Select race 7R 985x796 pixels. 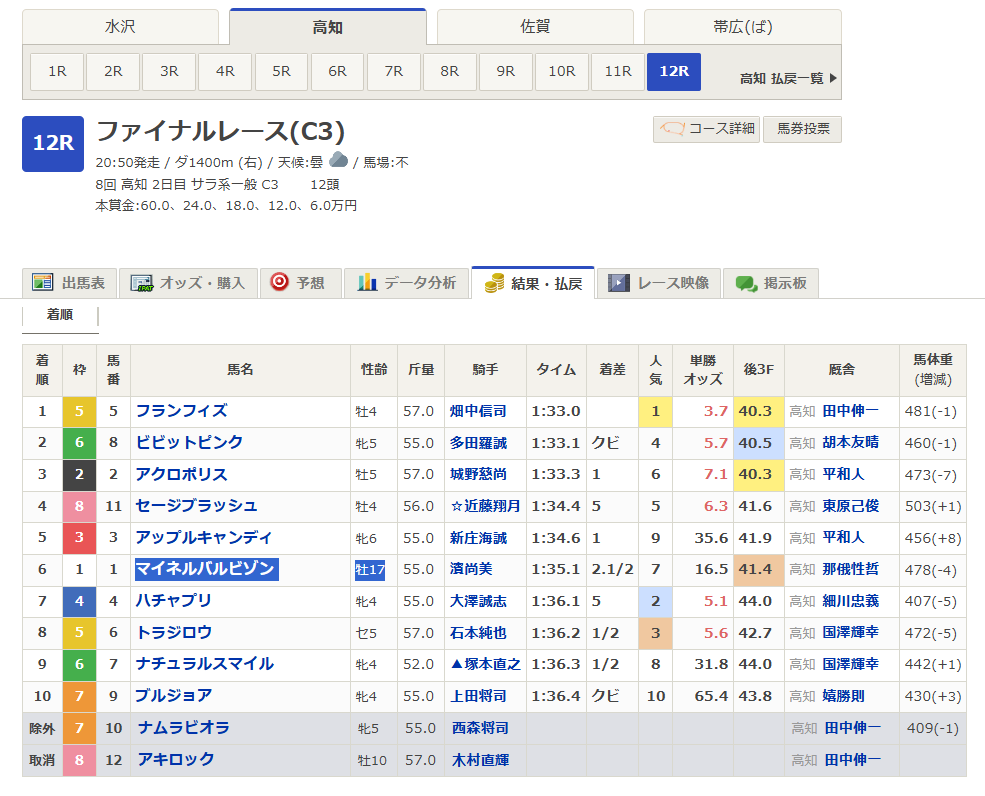(394, 72)
